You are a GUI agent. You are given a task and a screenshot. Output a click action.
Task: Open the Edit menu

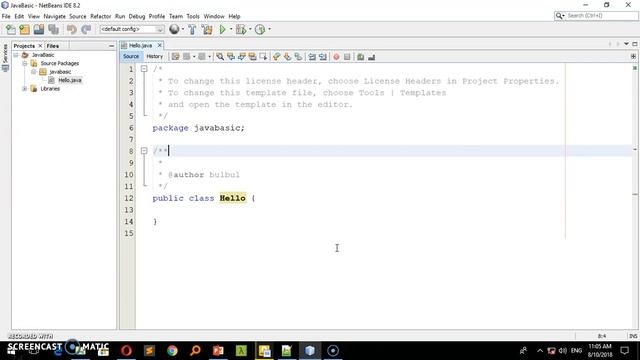pyautogui.click(x=19, y=16)
